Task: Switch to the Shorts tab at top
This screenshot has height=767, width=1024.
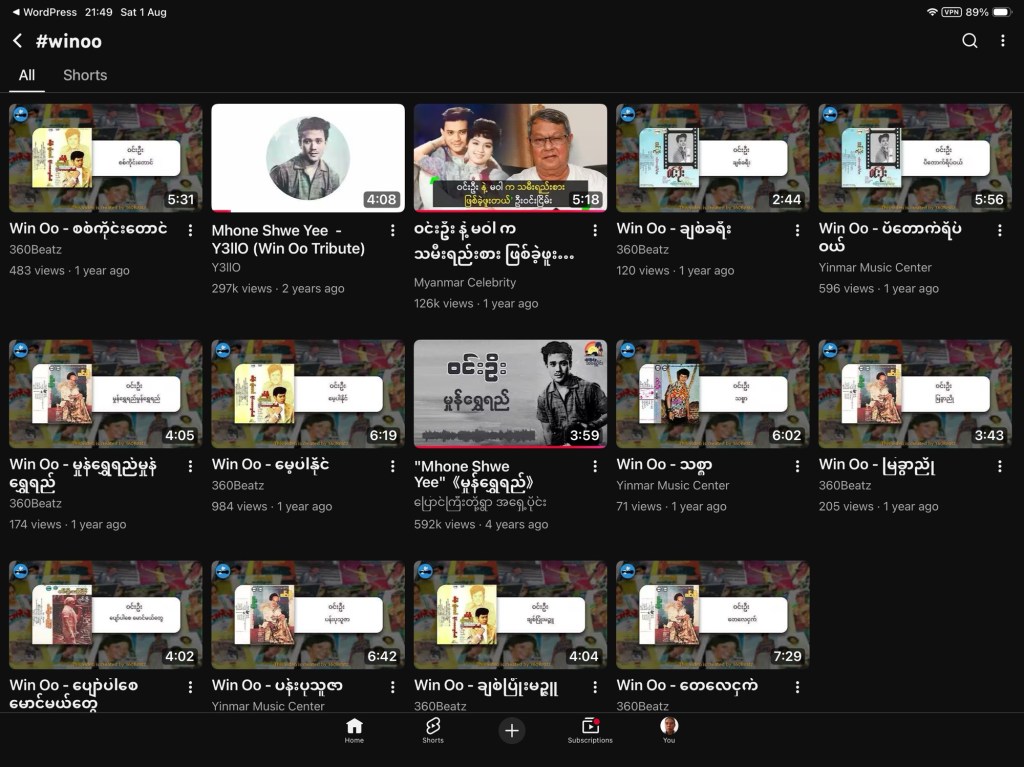Action: (85, 75)
